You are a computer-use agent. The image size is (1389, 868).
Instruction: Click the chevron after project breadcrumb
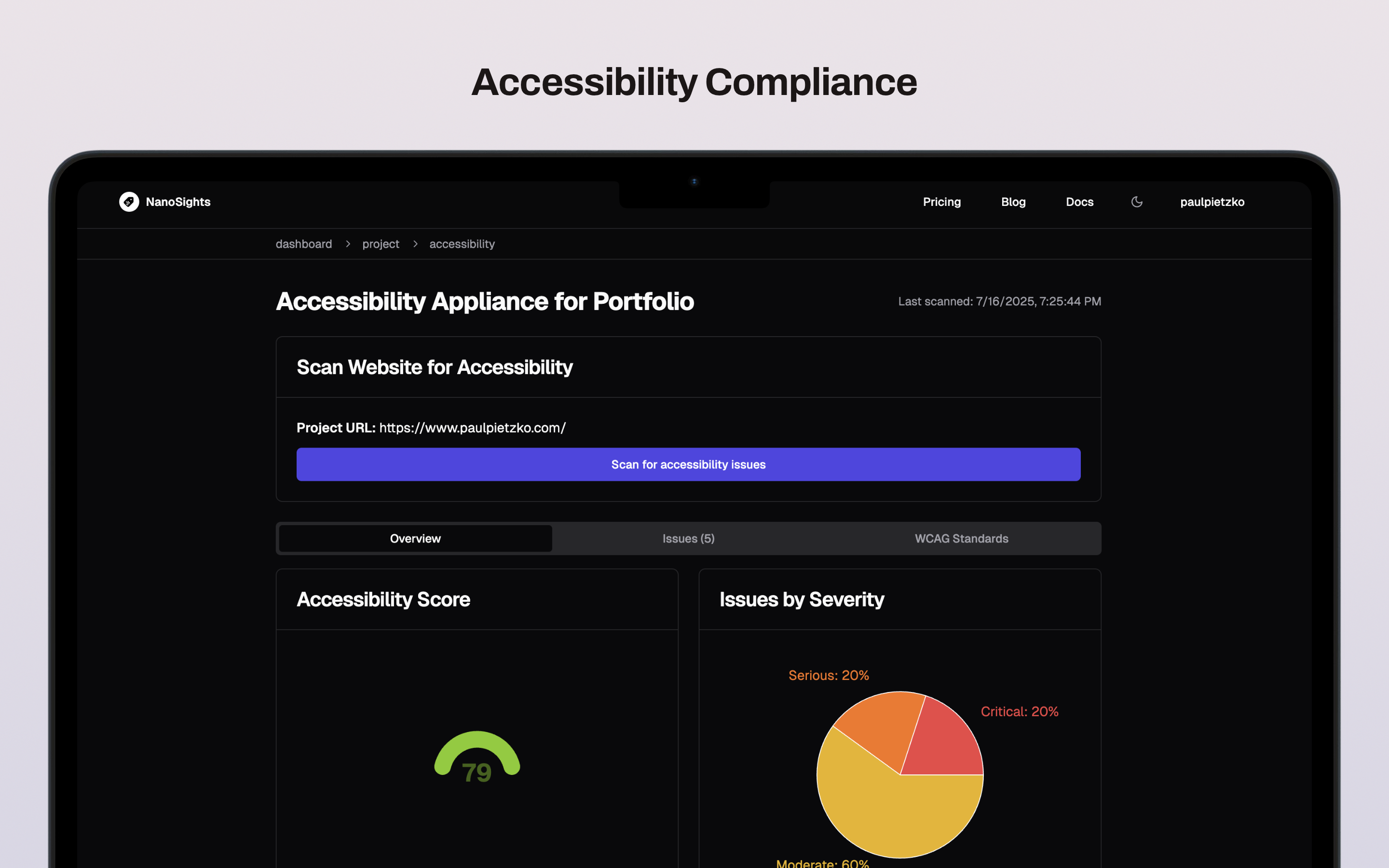coord(415,244)
